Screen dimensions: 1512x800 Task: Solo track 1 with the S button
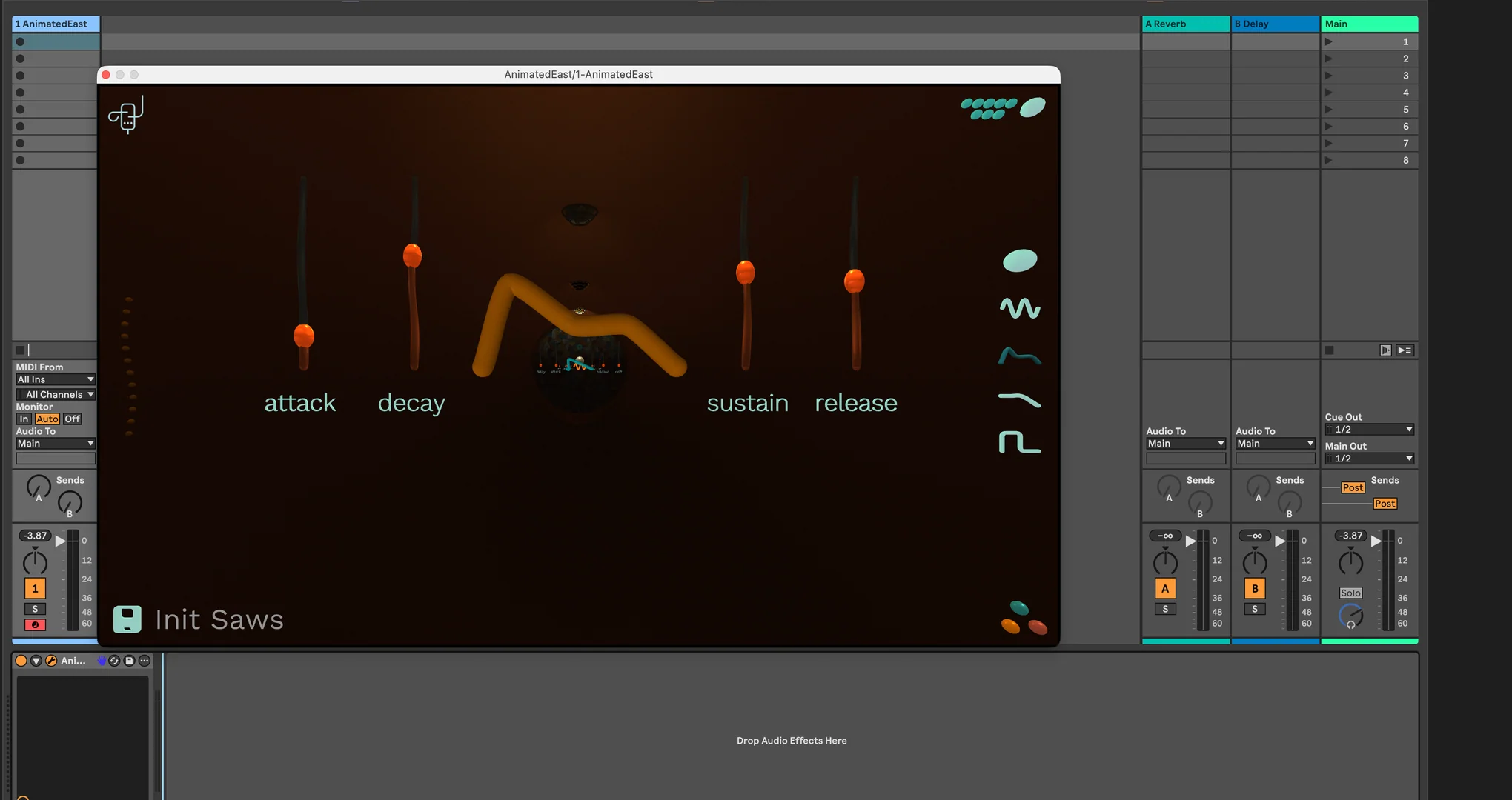tap(35, 609)
